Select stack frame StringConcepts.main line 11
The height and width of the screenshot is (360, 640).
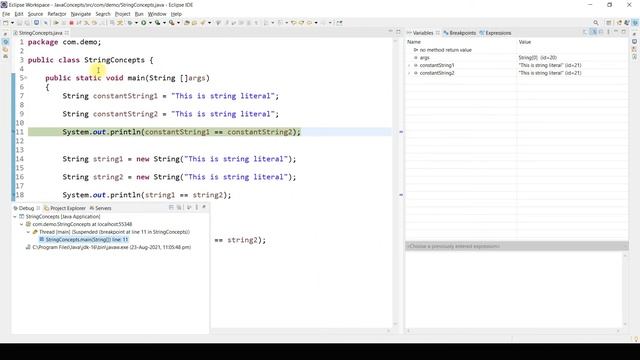pos(83,240)
